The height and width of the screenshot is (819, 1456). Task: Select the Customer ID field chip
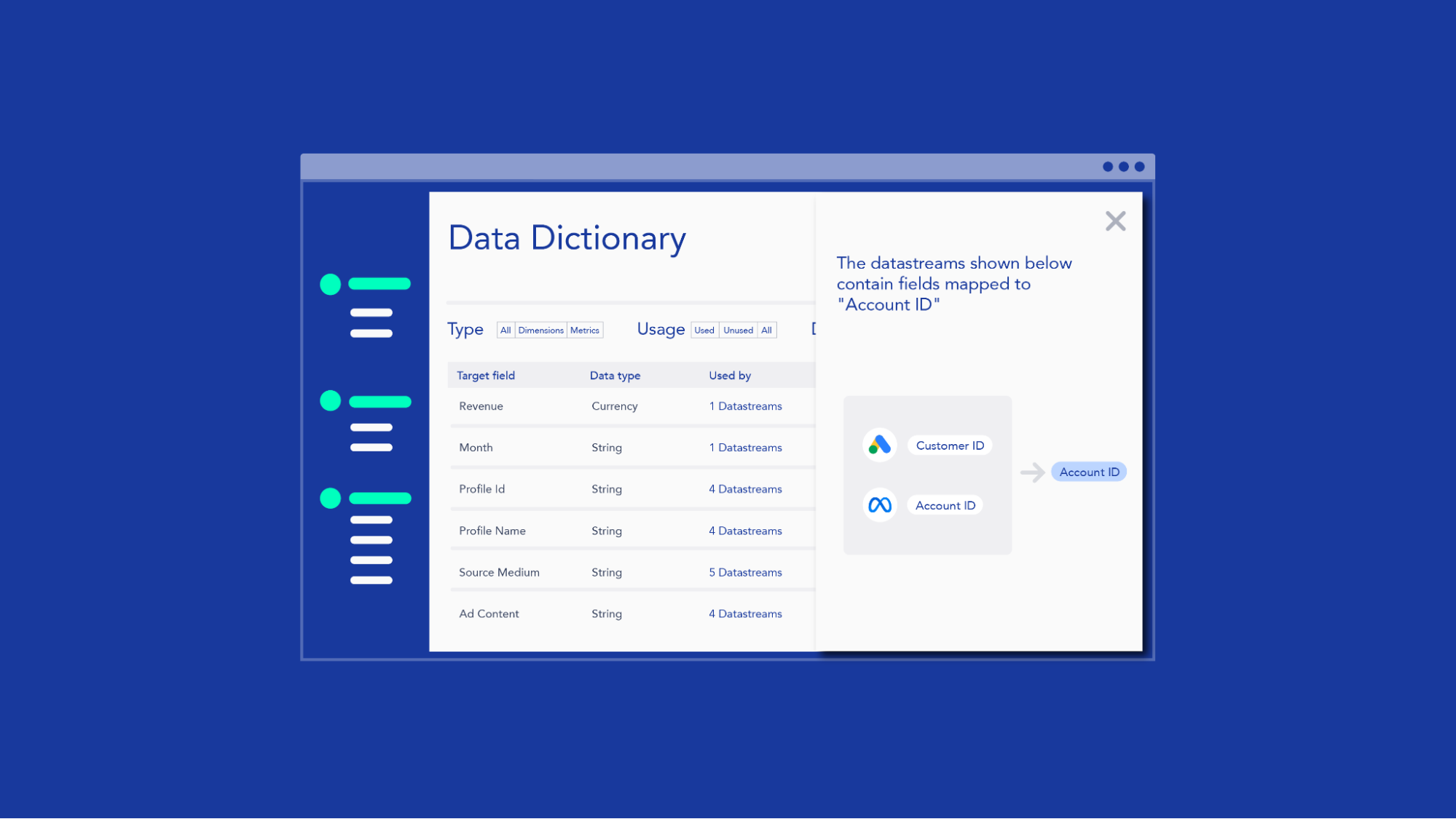[949, 445]
